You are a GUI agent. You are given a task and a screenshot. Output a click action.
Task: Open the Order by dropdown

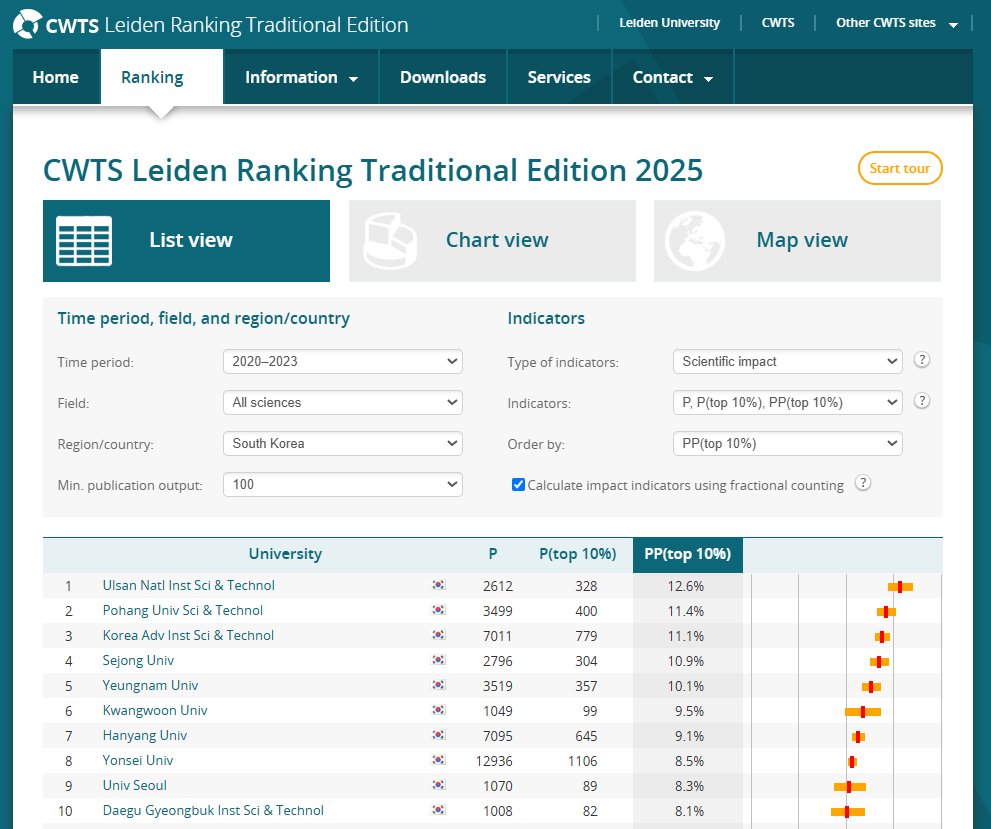click(x=787, y=443)
